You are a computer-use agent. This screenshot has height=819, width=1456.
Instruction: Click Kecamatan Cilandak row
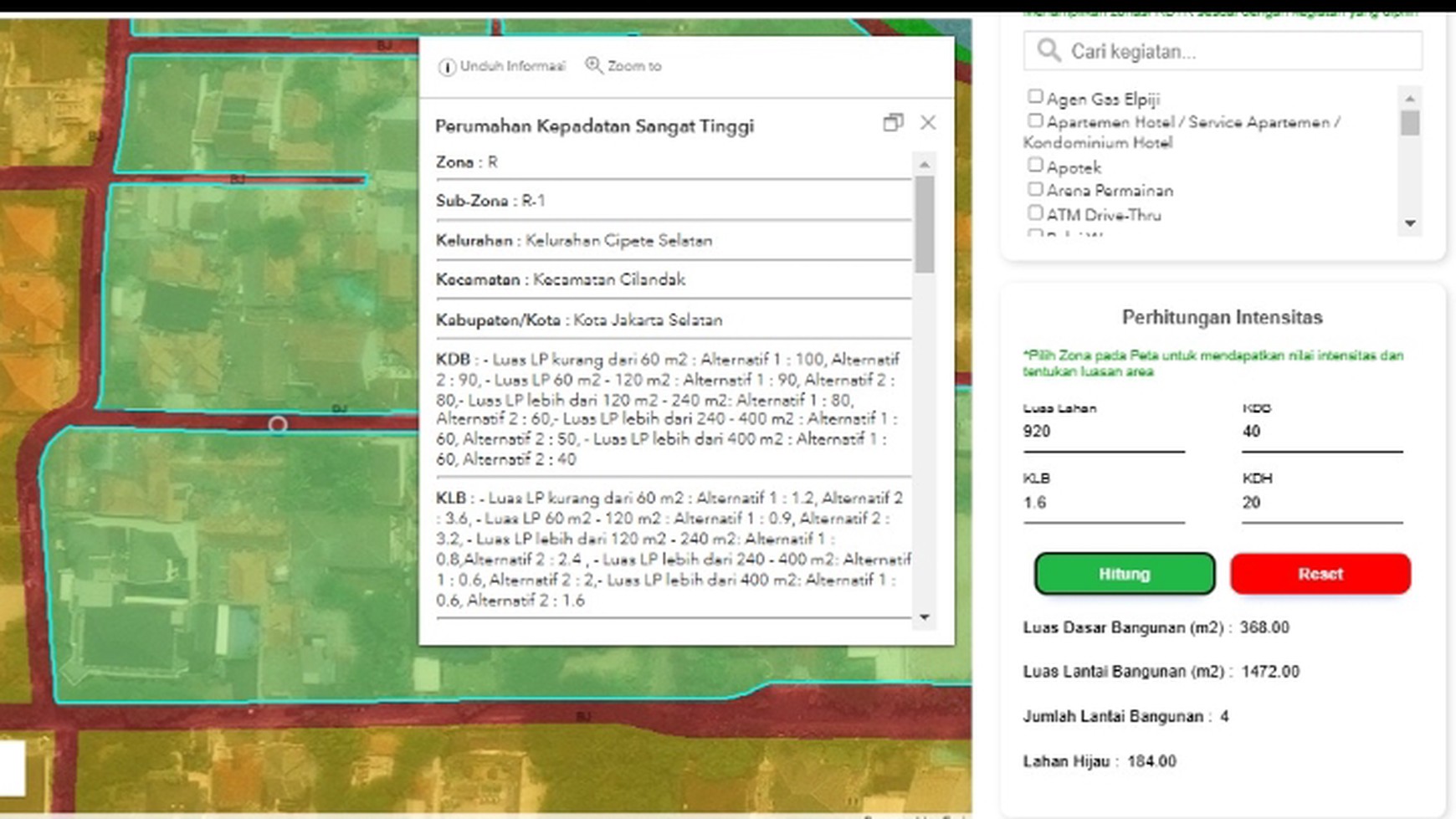pos(673,280)
